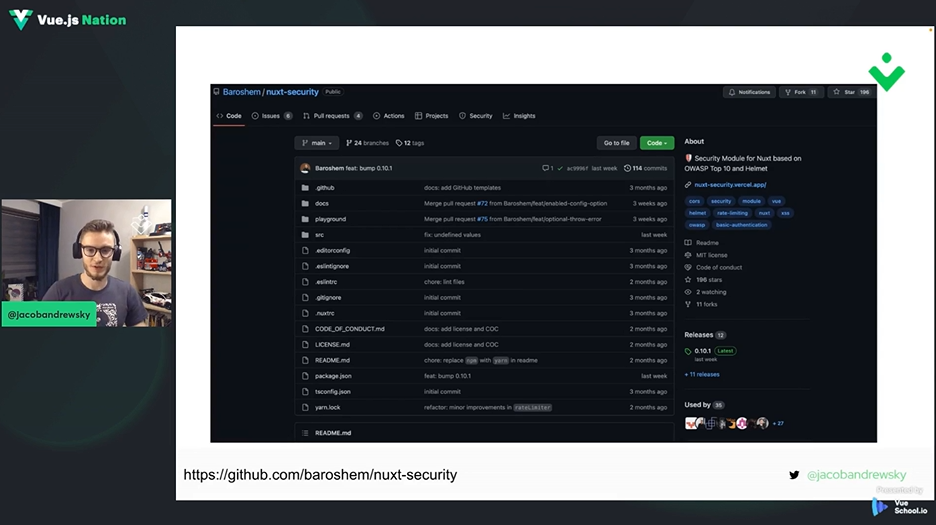The width and height of the screenshot is (936, 525).
Task: Show the 27 more dependents link
Action: coord(778,423)
